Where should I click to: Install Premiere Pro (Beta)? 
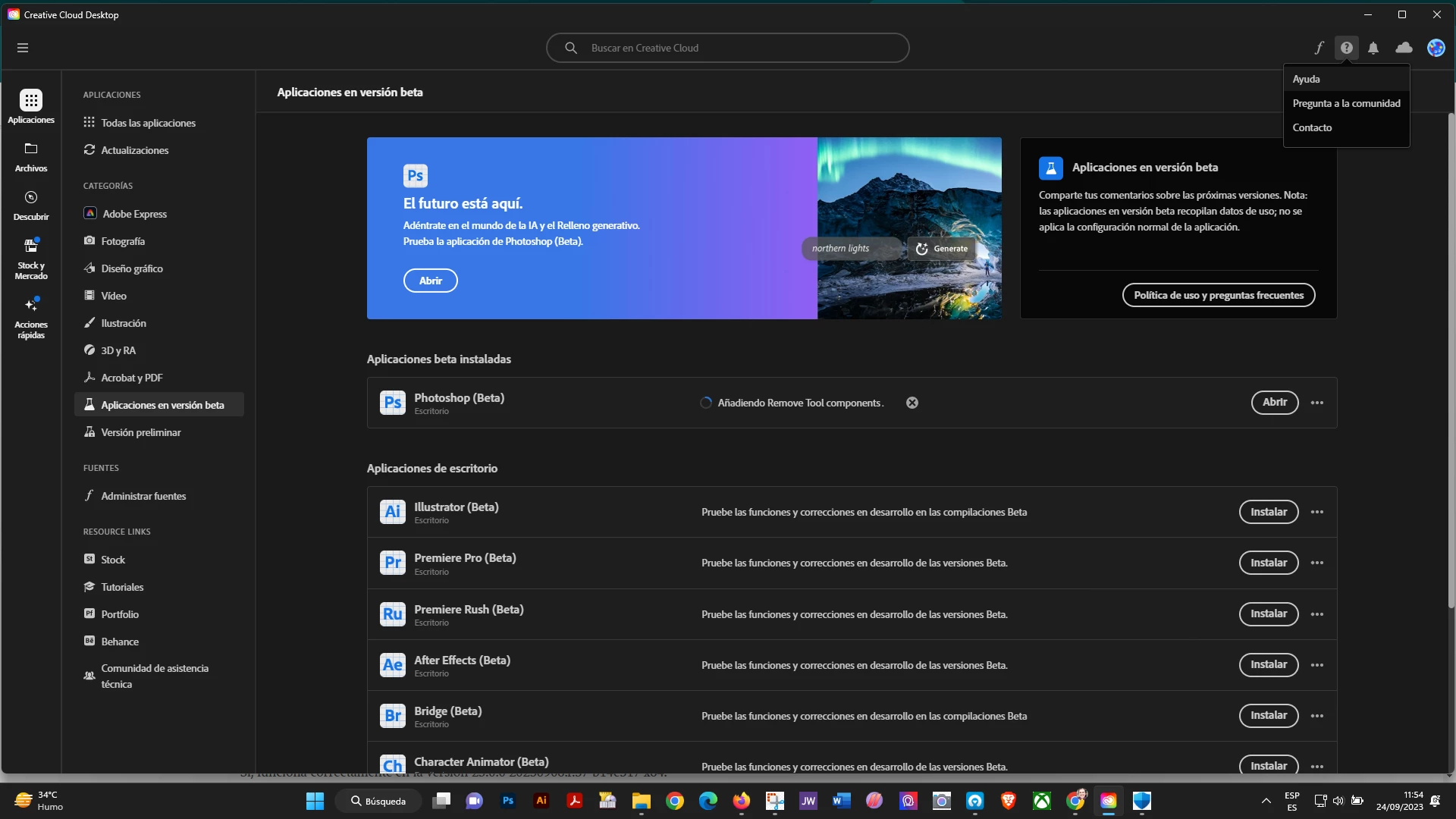[1268, 563]
